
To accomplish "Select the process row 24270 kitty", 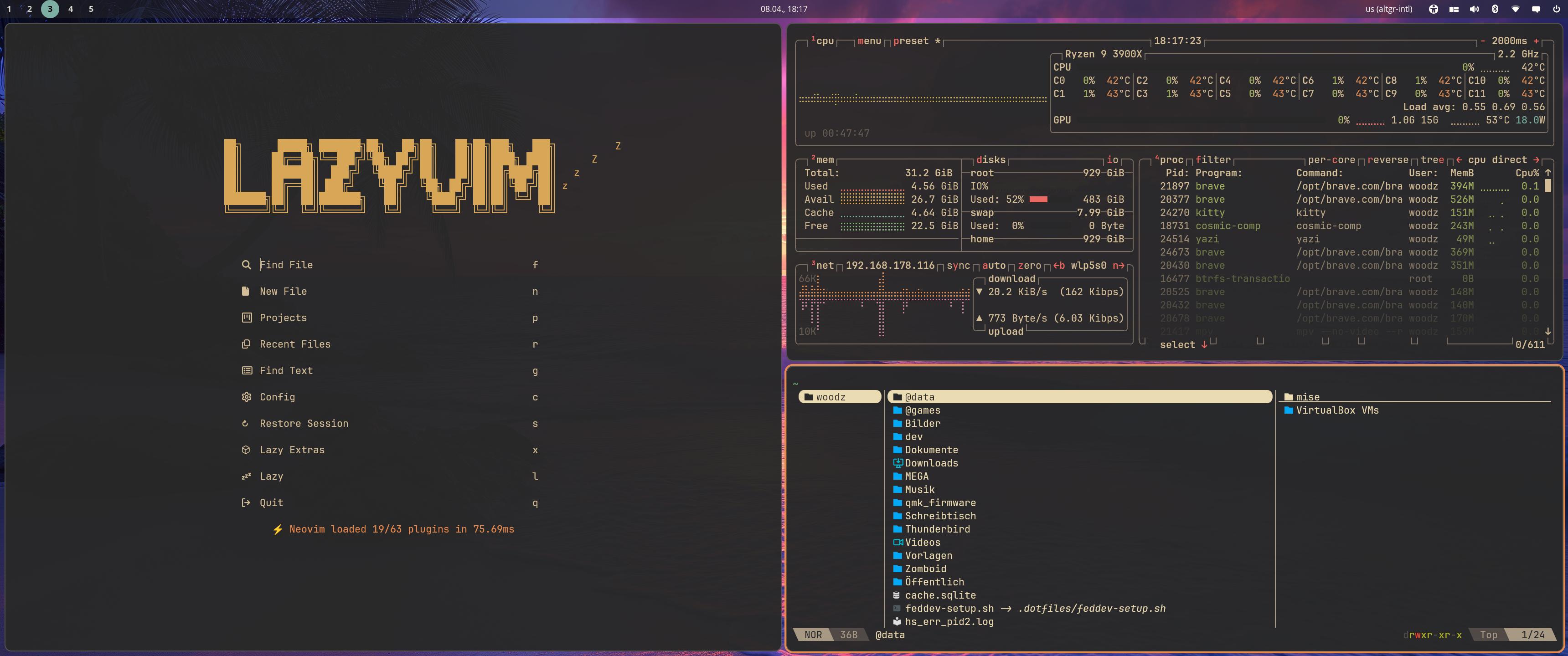I will click(1350, 212).
